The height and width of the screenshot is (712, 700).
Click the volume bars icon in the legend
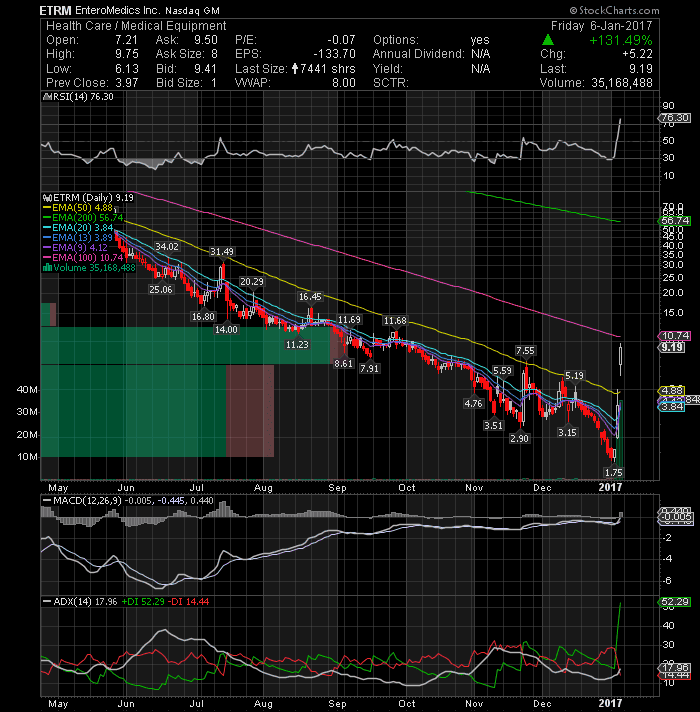point(47,268)
